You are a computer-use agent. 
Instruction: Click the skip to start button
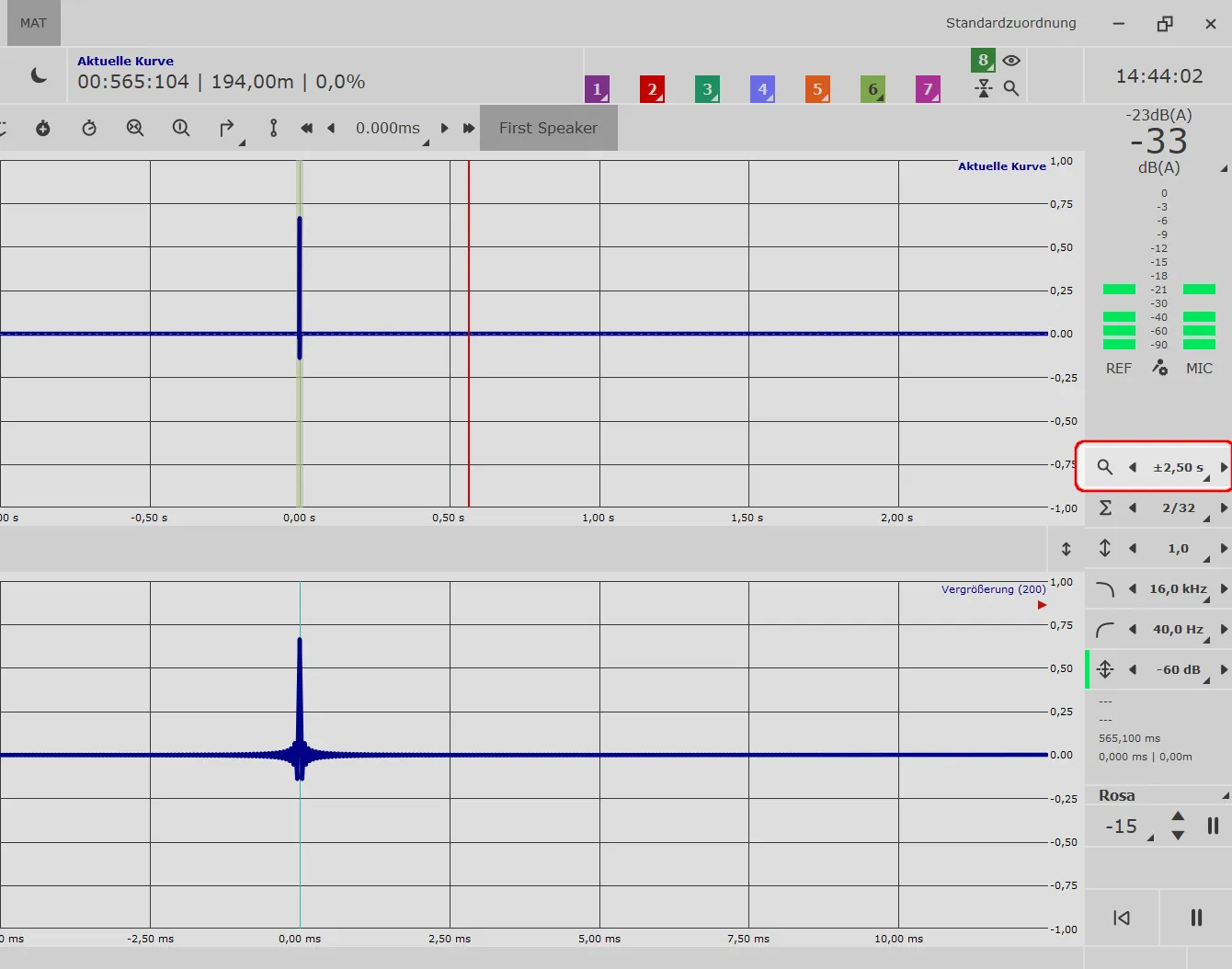(1122, 918)
